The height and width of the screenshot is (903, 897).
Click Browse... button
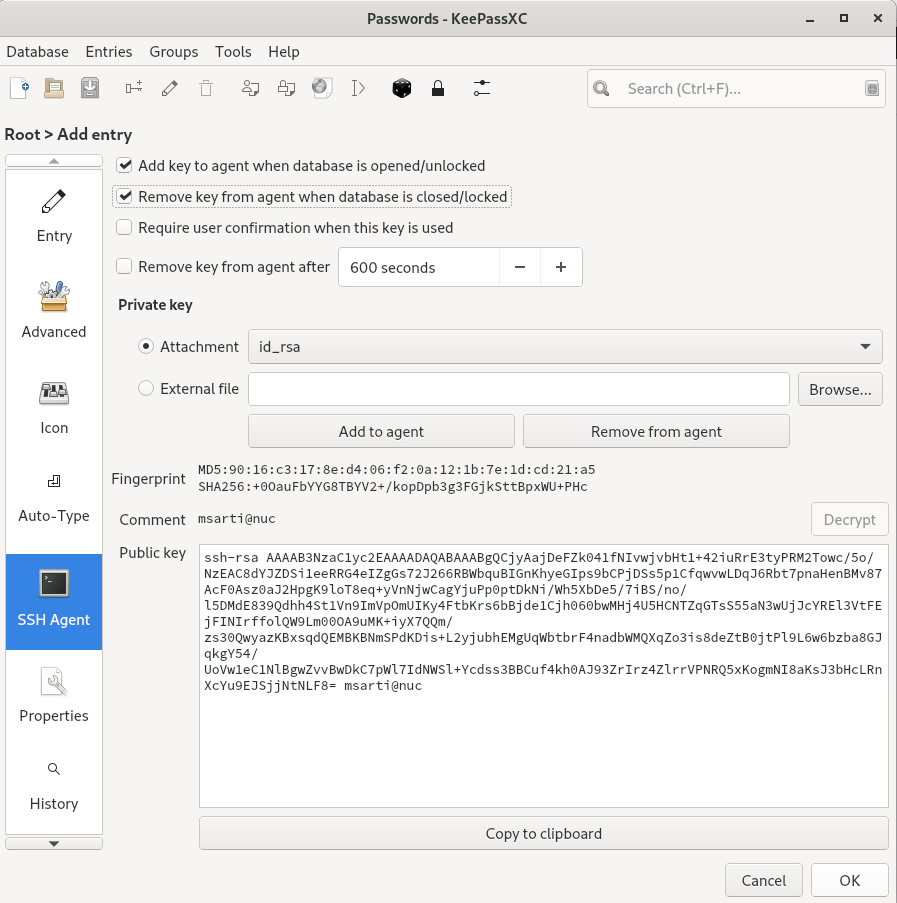[x=840, y=389]
